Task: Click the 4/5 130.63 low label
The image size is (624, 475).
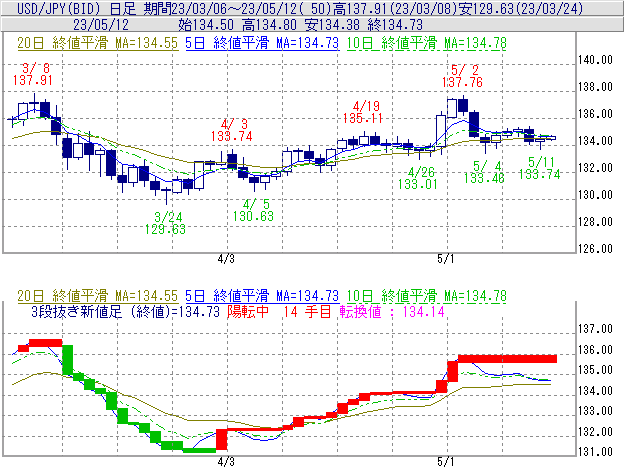Action: [x=254, y=210]
